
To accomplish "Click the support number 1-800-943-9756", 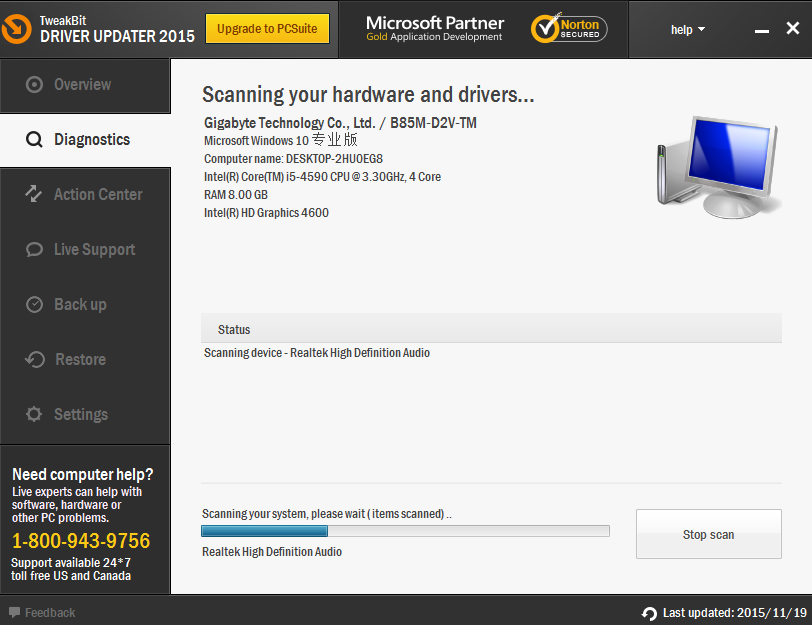I will pos(81,541).
